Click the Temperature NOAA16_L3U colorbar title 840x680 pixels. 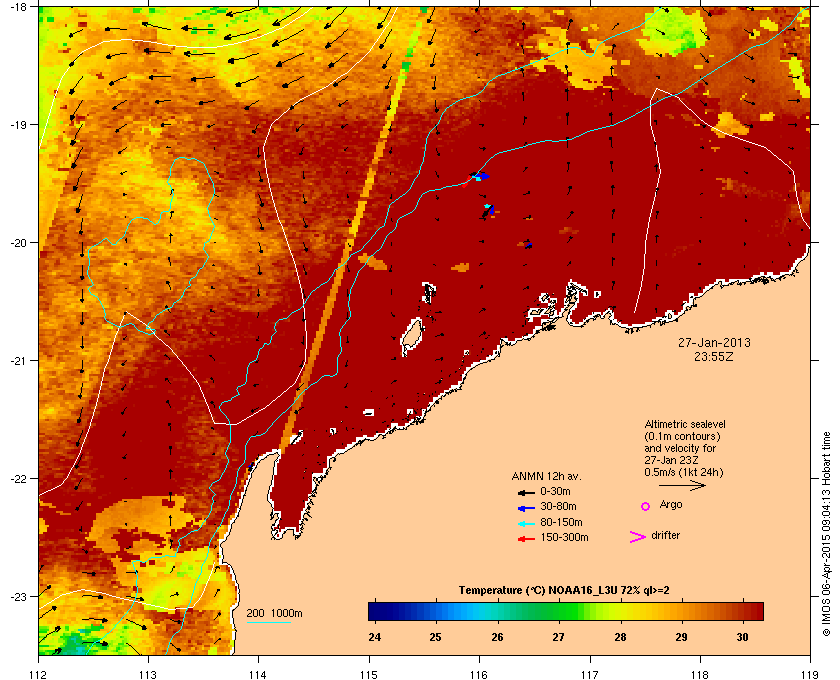point(564,591)
